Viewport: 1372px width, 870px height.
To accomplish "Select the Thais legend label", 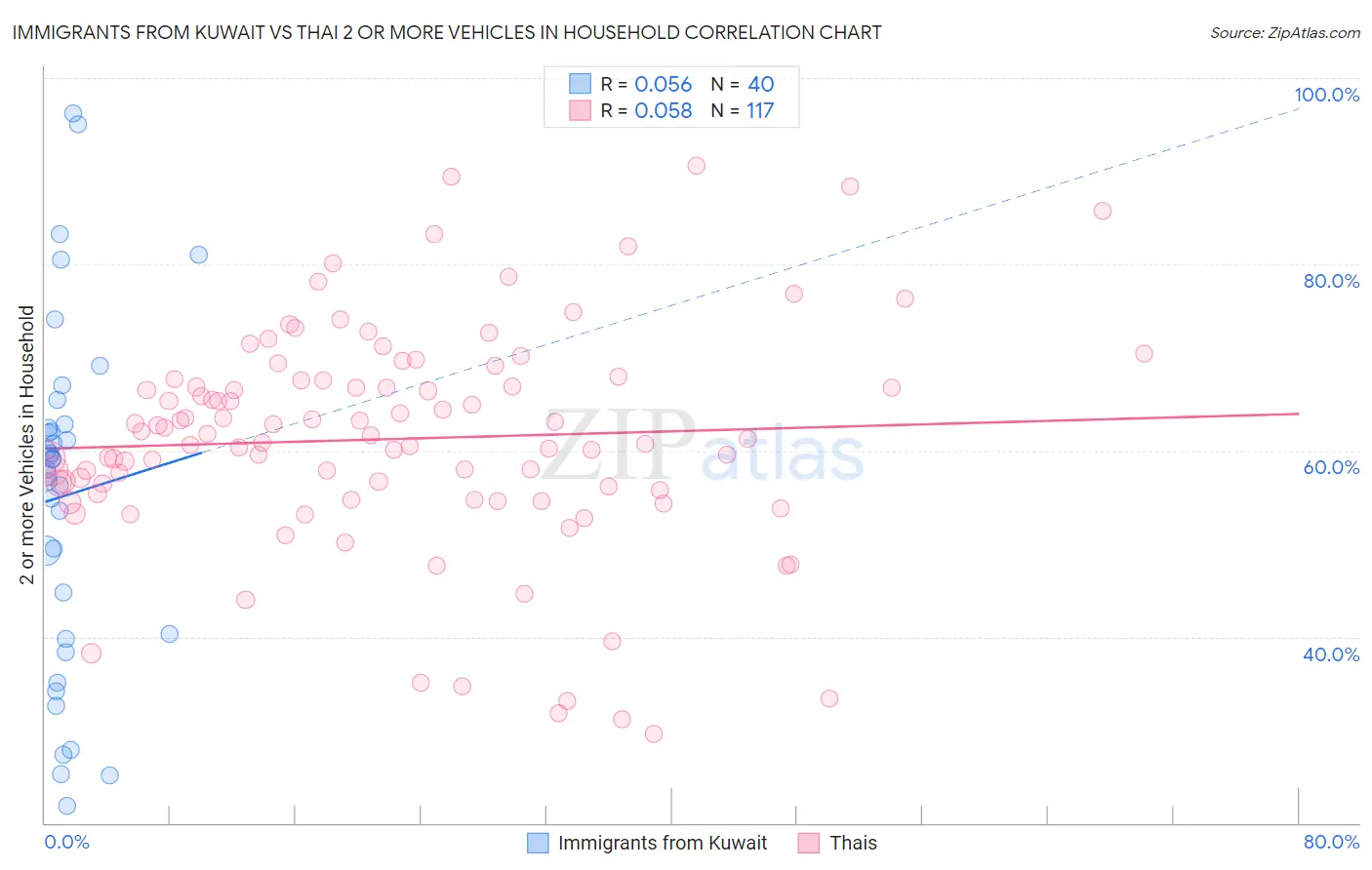I will pos(853,843).
